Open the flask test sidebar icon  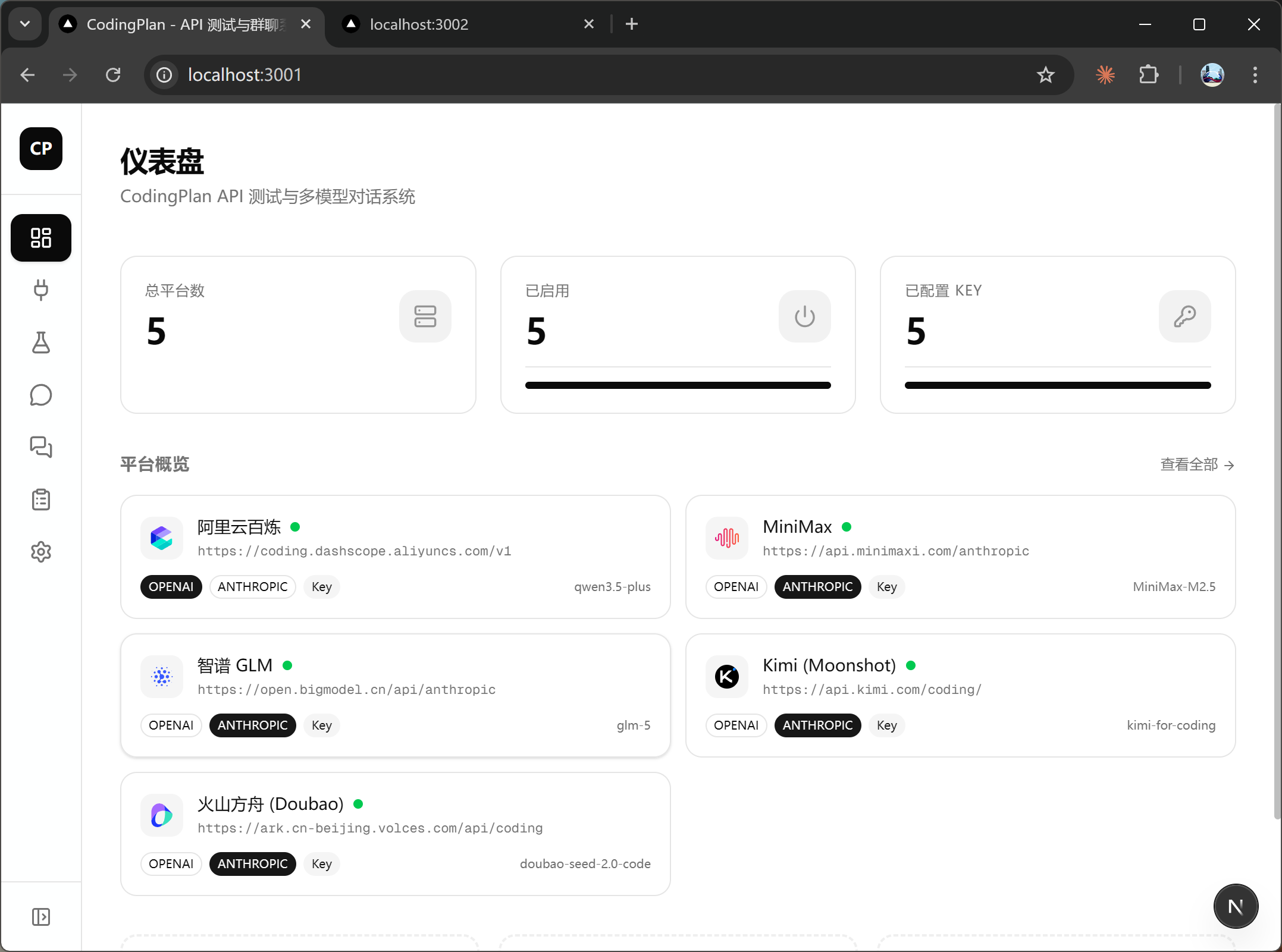[x=40, y=343]
